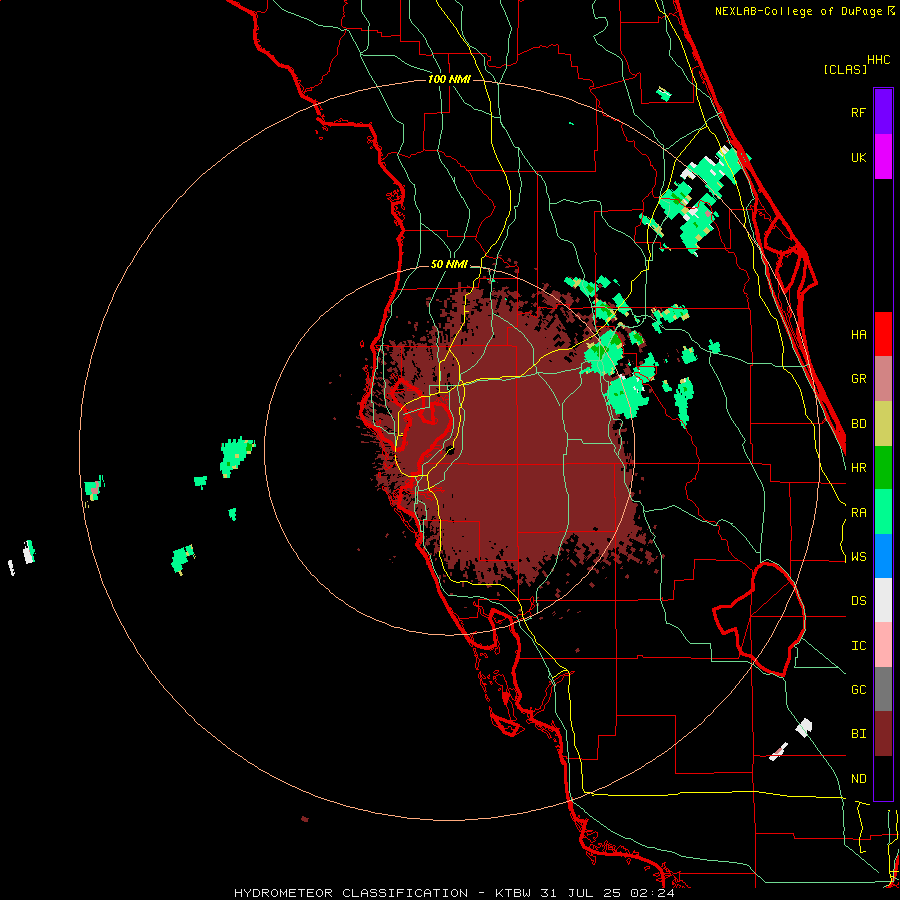Select the GC gray legend swatch

tap(883, 689)
